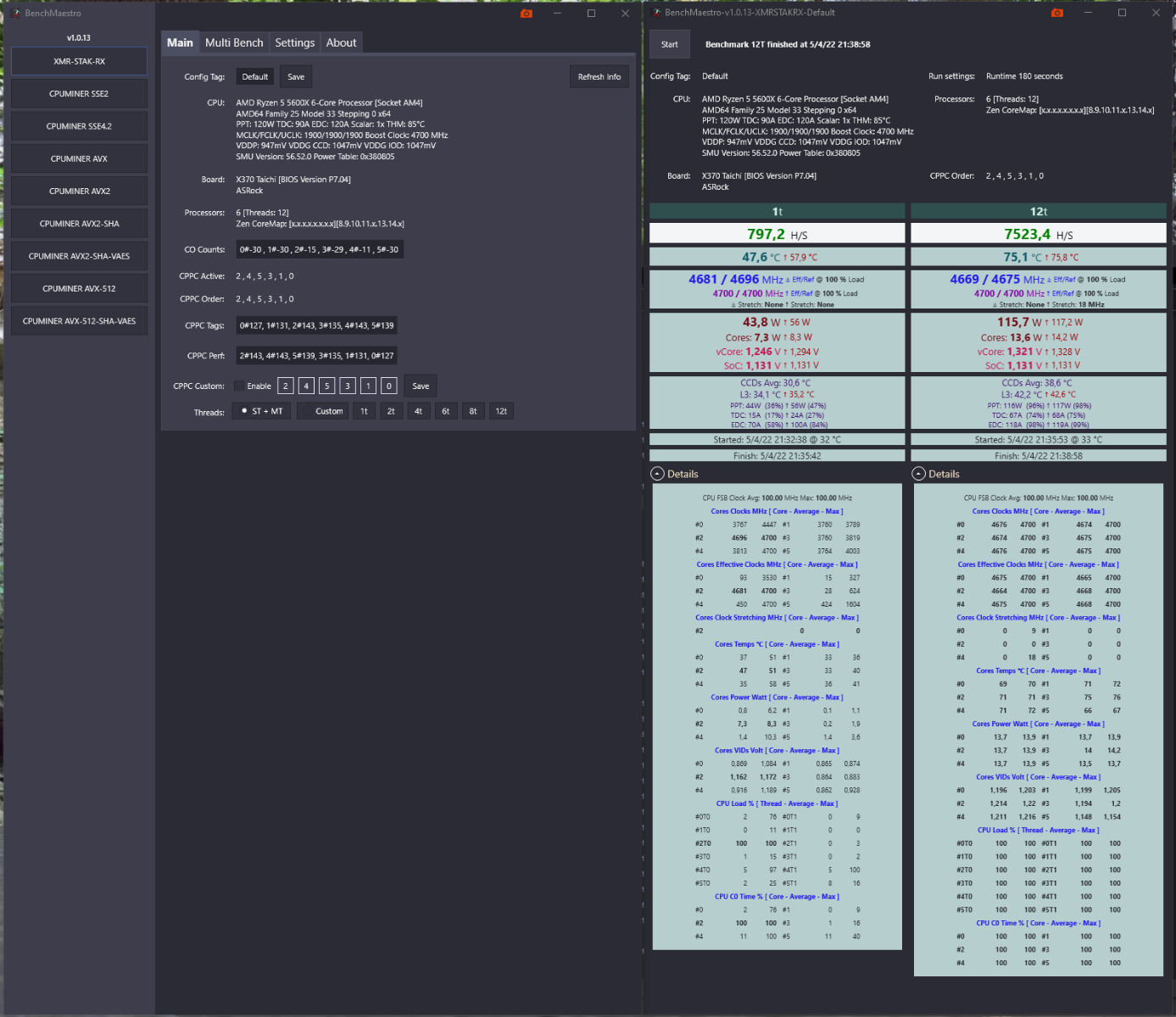Click the 1t results column header
The image size is (1176, 1017).
pyautogui.click(x=777, y=211)
